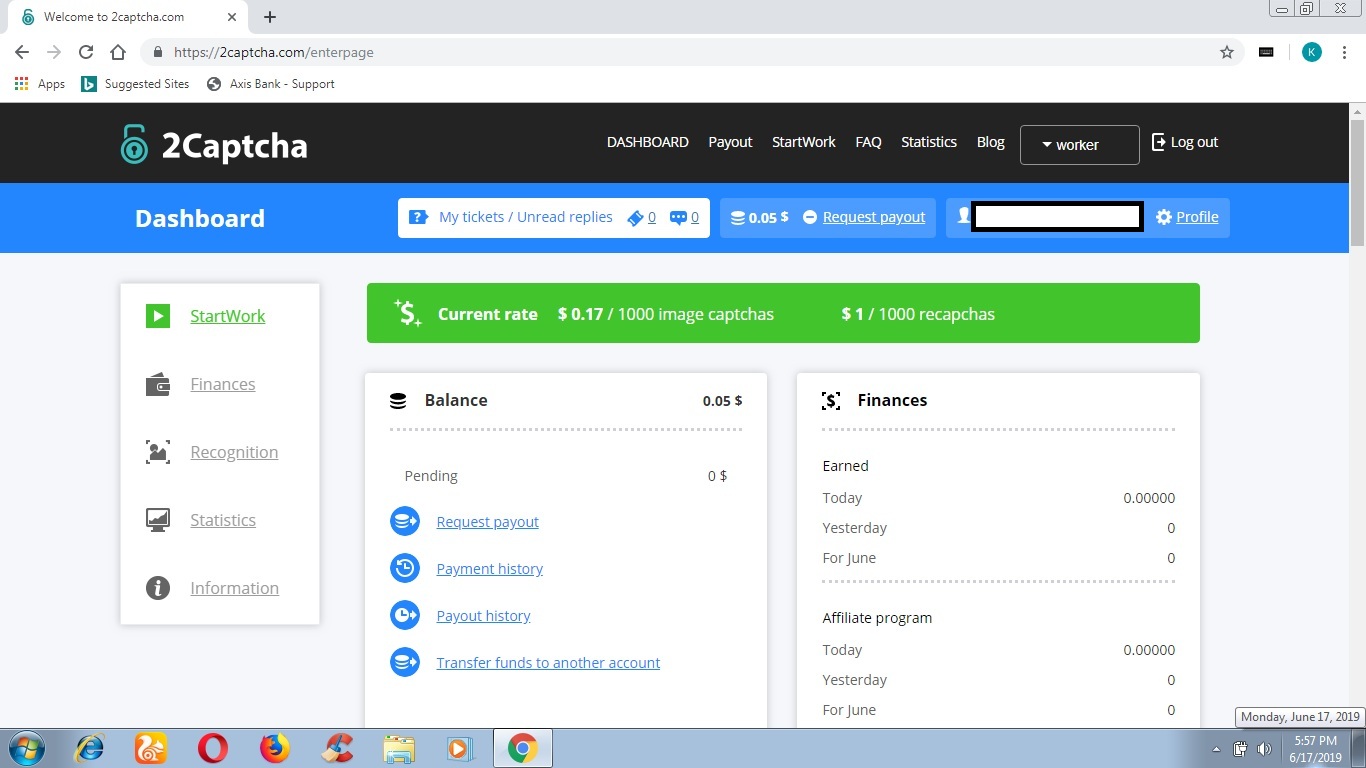Open StartWork in top navigation
This screenshot has width=1366, height=768.
pos(804,142)
